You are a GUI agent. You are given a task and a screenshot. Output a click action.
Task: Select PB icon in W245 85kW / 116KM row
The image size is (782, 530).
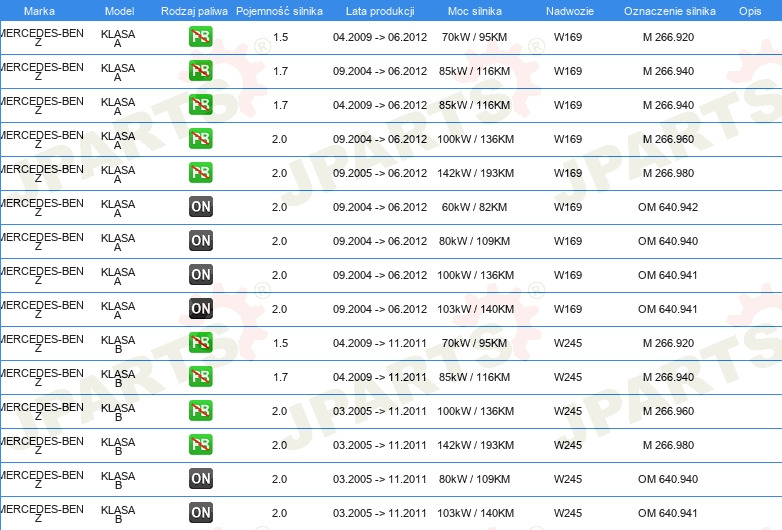pos(200,376)
